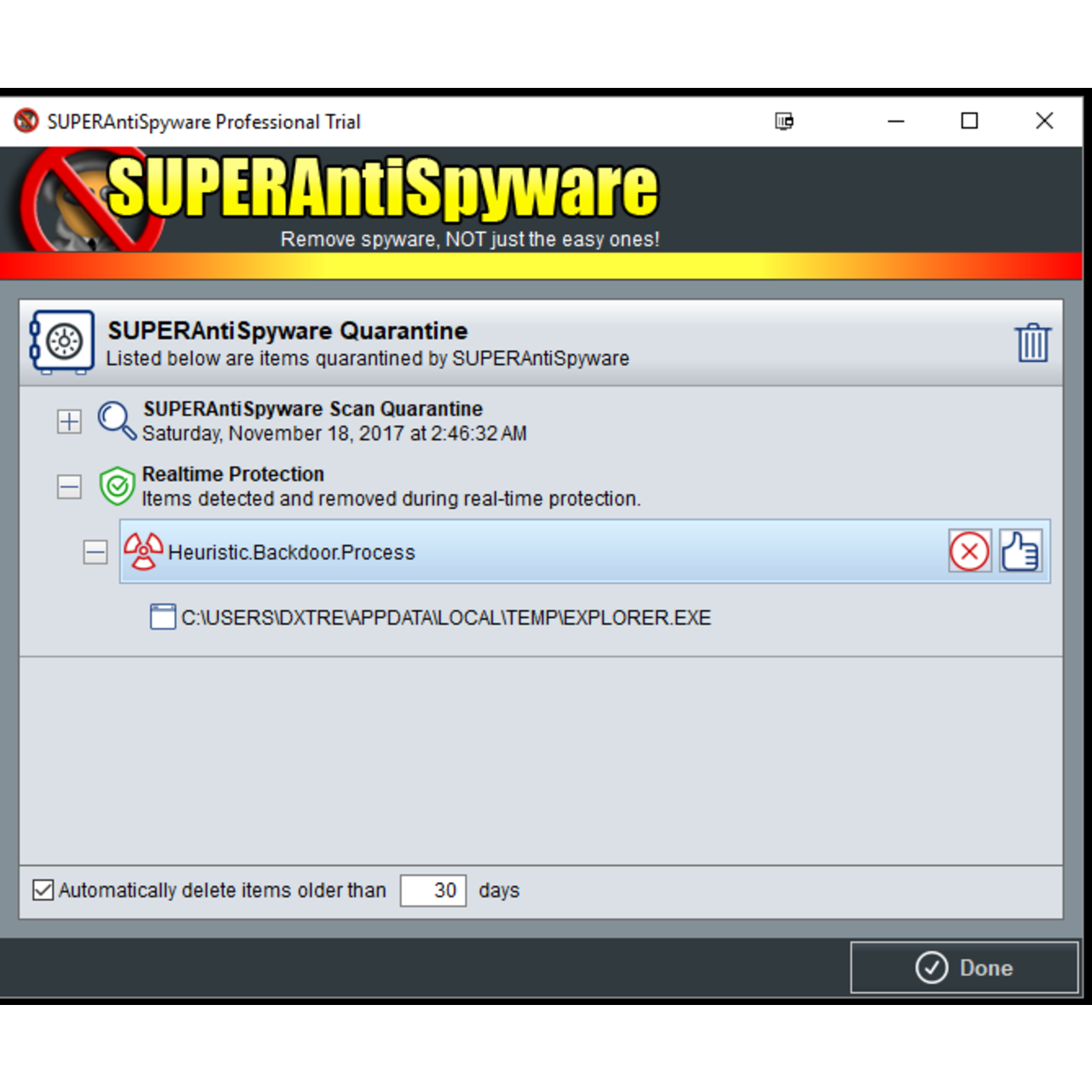Viewport: 1092px width, 1092px height.
Task: Remove Heuristic.Backdoor.Process with red X button
Action: (970, 551)
